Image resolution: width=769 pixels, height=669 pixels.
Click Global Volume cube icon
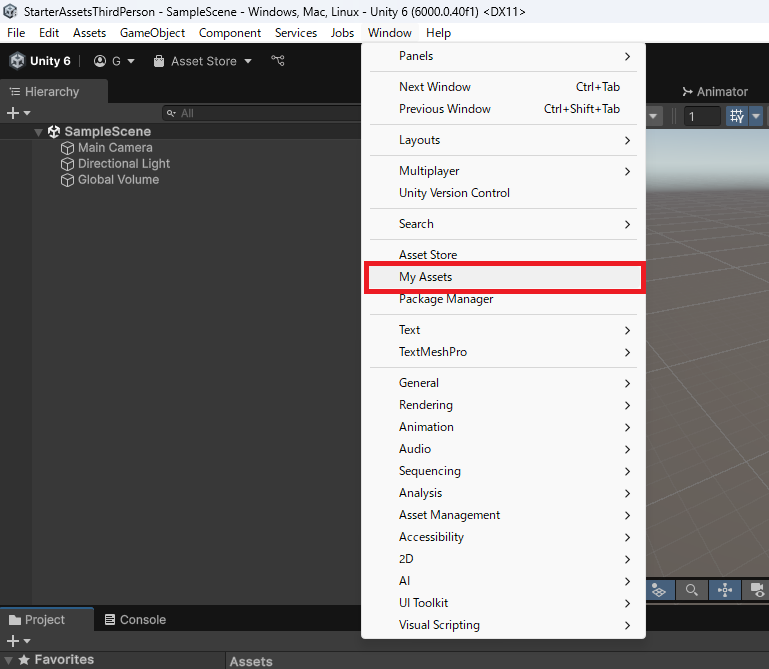67,180
